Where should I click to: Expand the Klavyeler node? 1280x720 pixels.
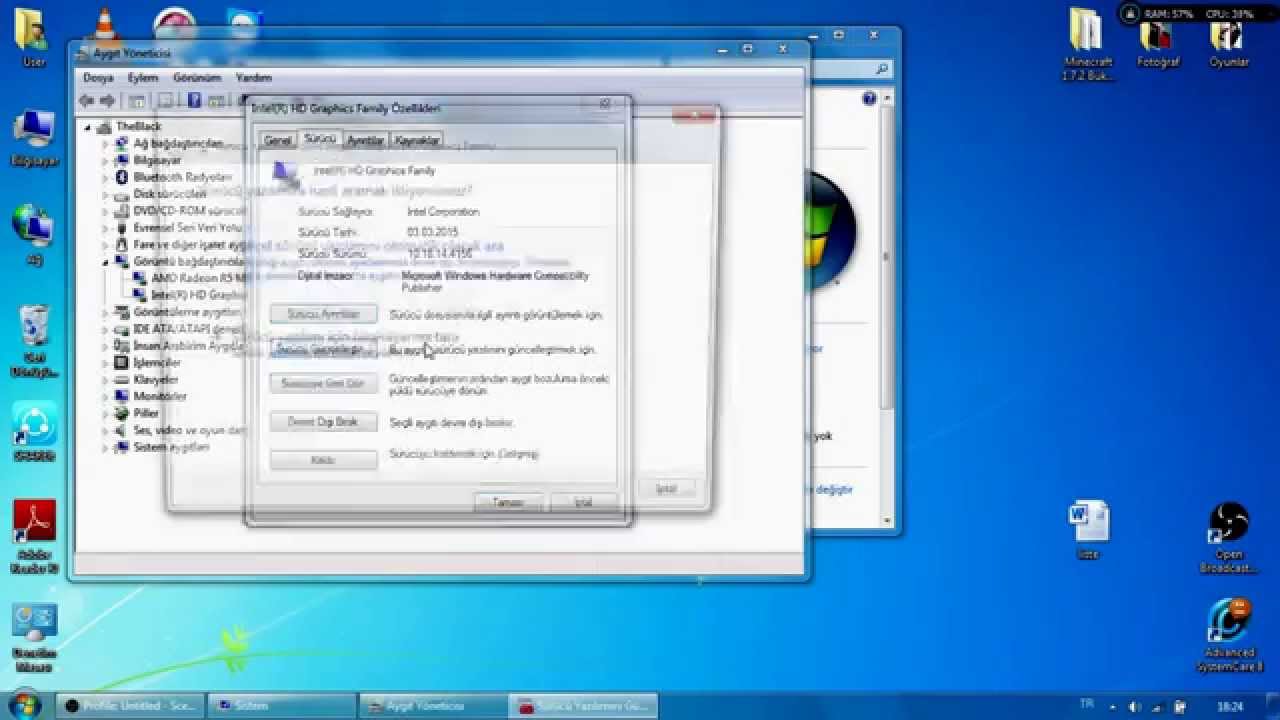click(x=105, y=380)
